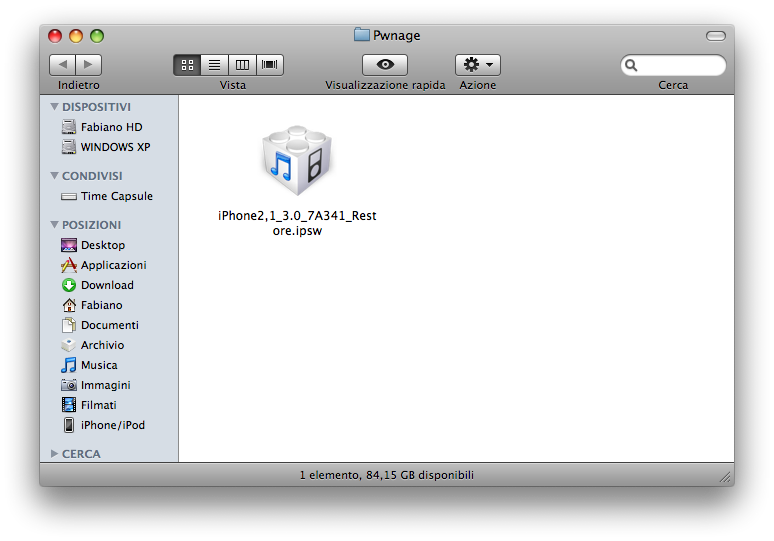774x541 pixels.
Task: Open the Azione gear dropdown menu
Action: pyautogui.click(x=478, y=65)
